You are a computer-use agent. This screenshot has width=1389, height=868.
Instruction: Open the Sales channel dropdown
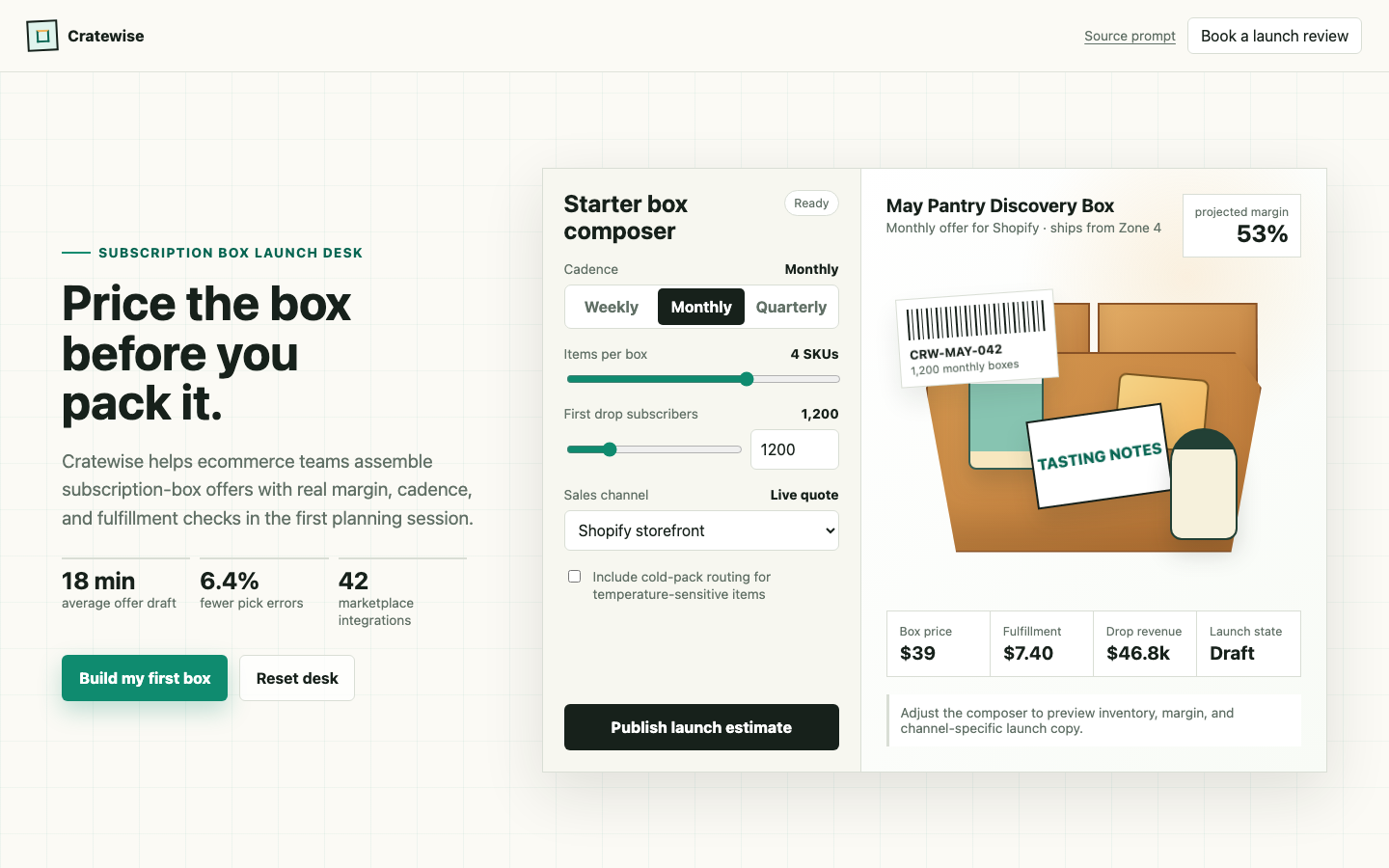click(701, 530)
